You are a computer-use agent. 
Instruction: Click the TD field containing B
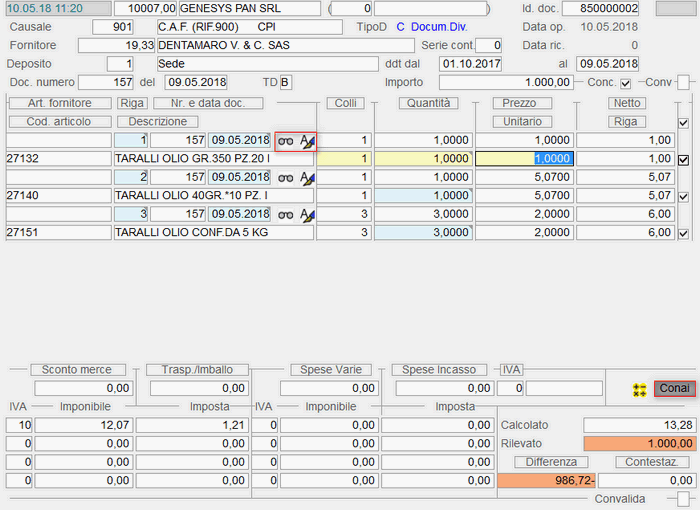click(286, 83)
